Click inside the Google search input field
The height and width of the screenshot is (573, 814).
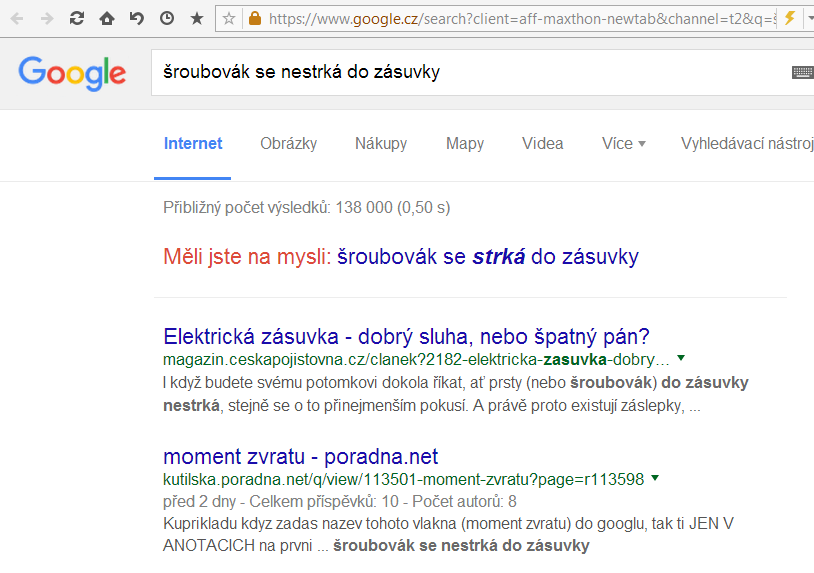point(460,72)
